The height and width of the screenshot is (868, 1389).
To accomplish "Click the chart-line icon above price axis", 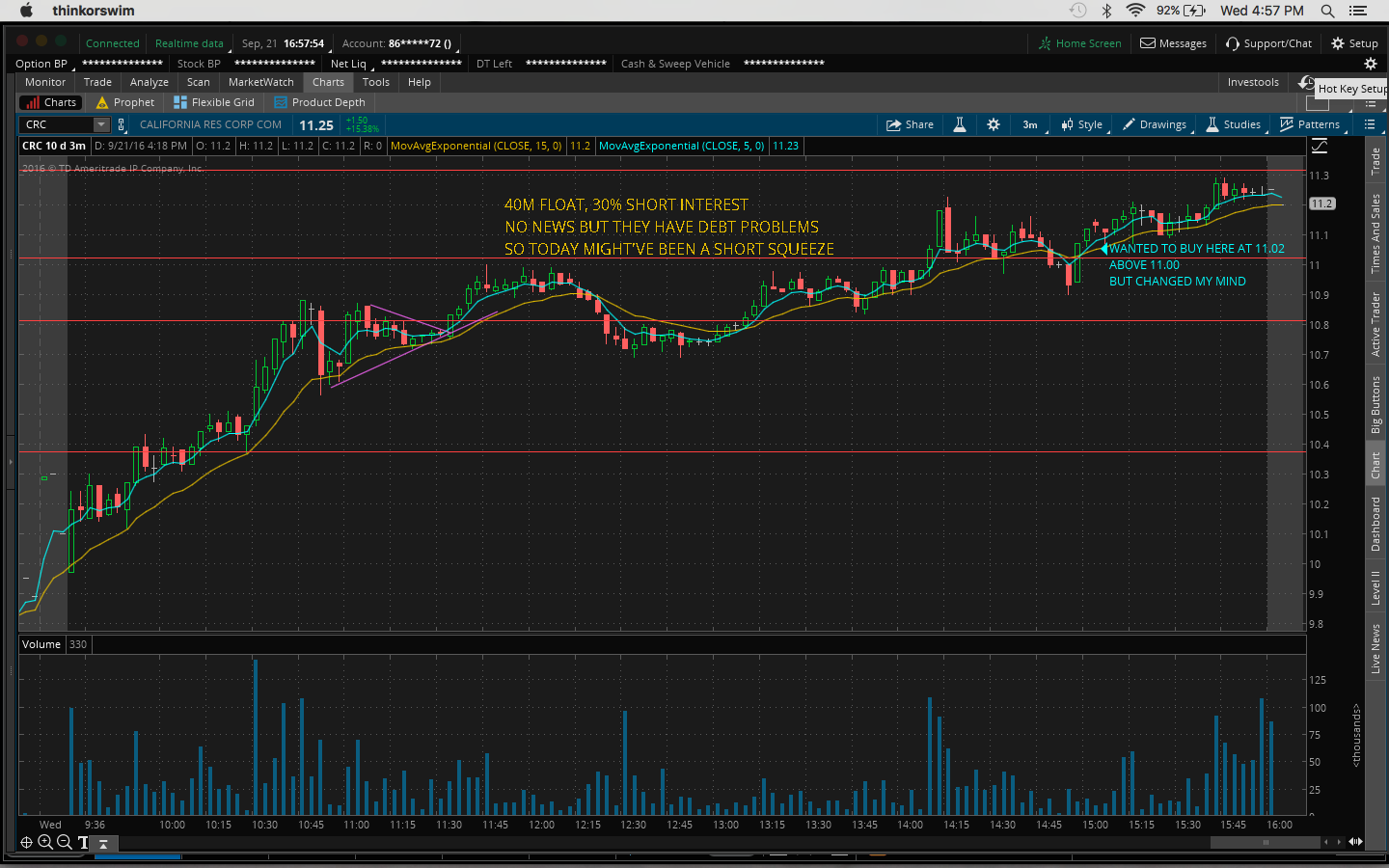I will click(x=1320, y=147).
